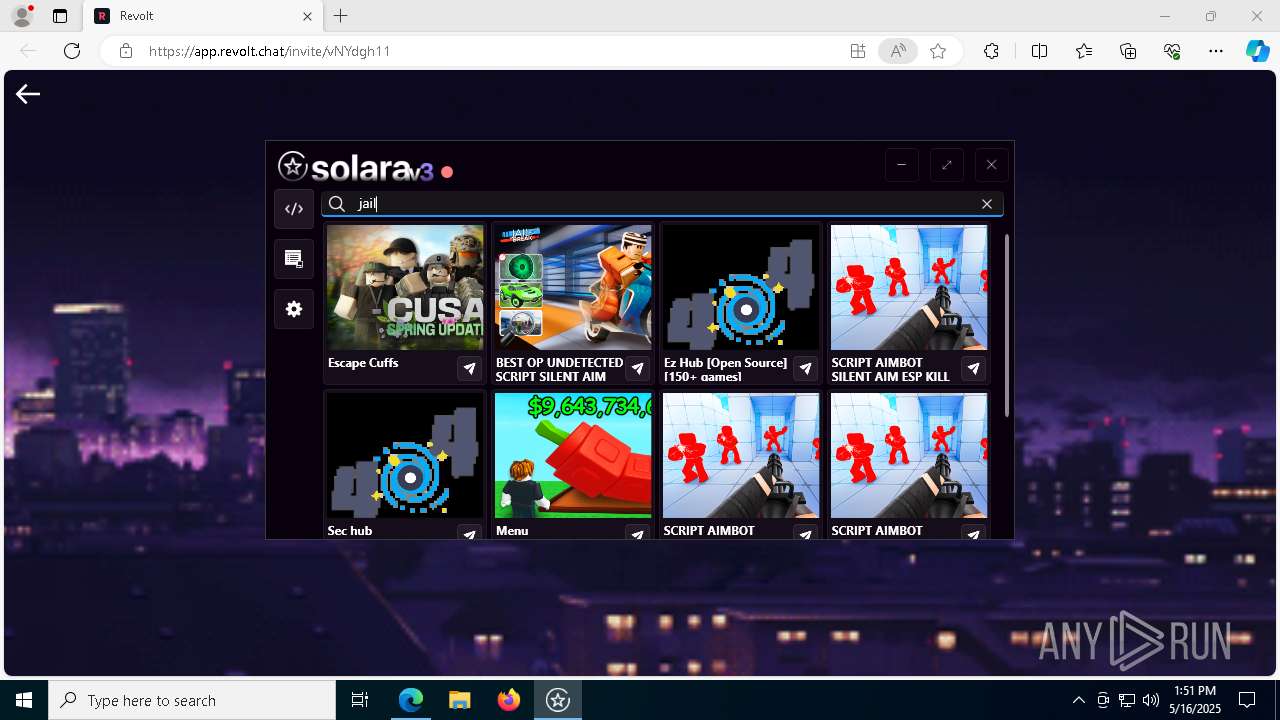Screen dimensions: 1280x720
Task: Open File Explorer from the taskbar
Action: point(459,700)
